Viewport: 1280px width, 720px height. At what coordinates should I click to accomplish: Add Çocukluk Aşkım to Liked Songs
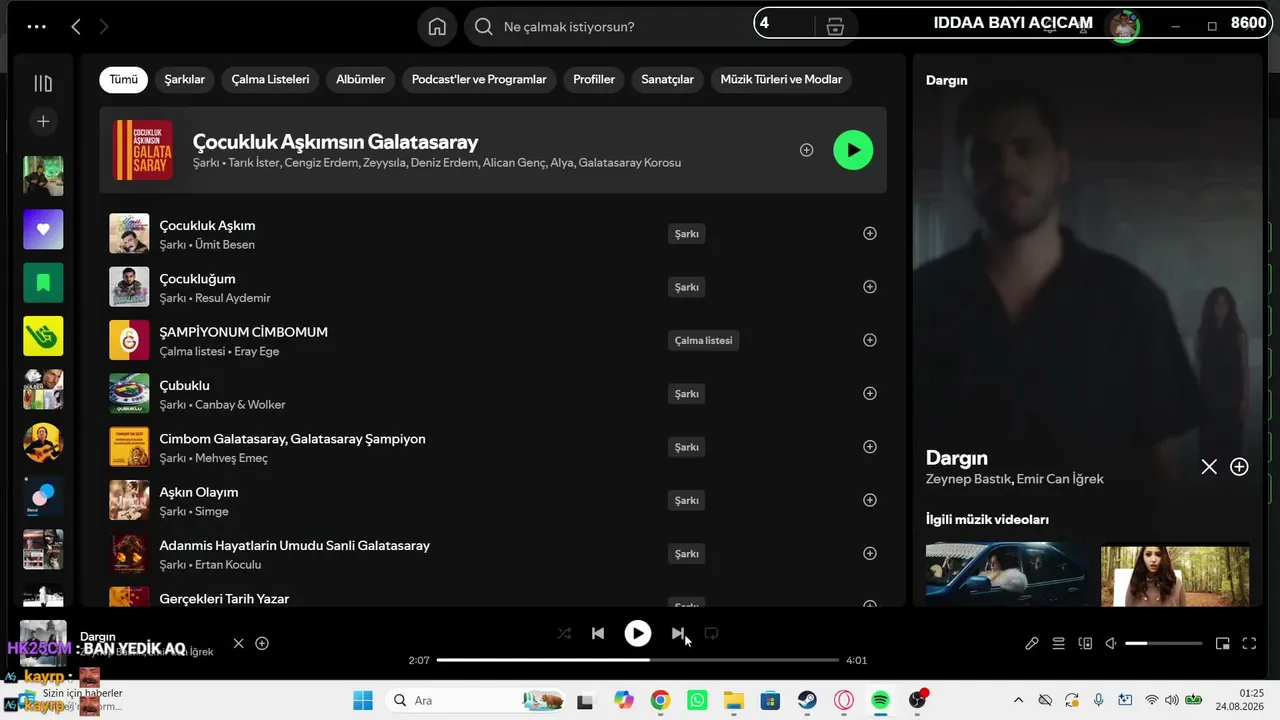(870, 233)
